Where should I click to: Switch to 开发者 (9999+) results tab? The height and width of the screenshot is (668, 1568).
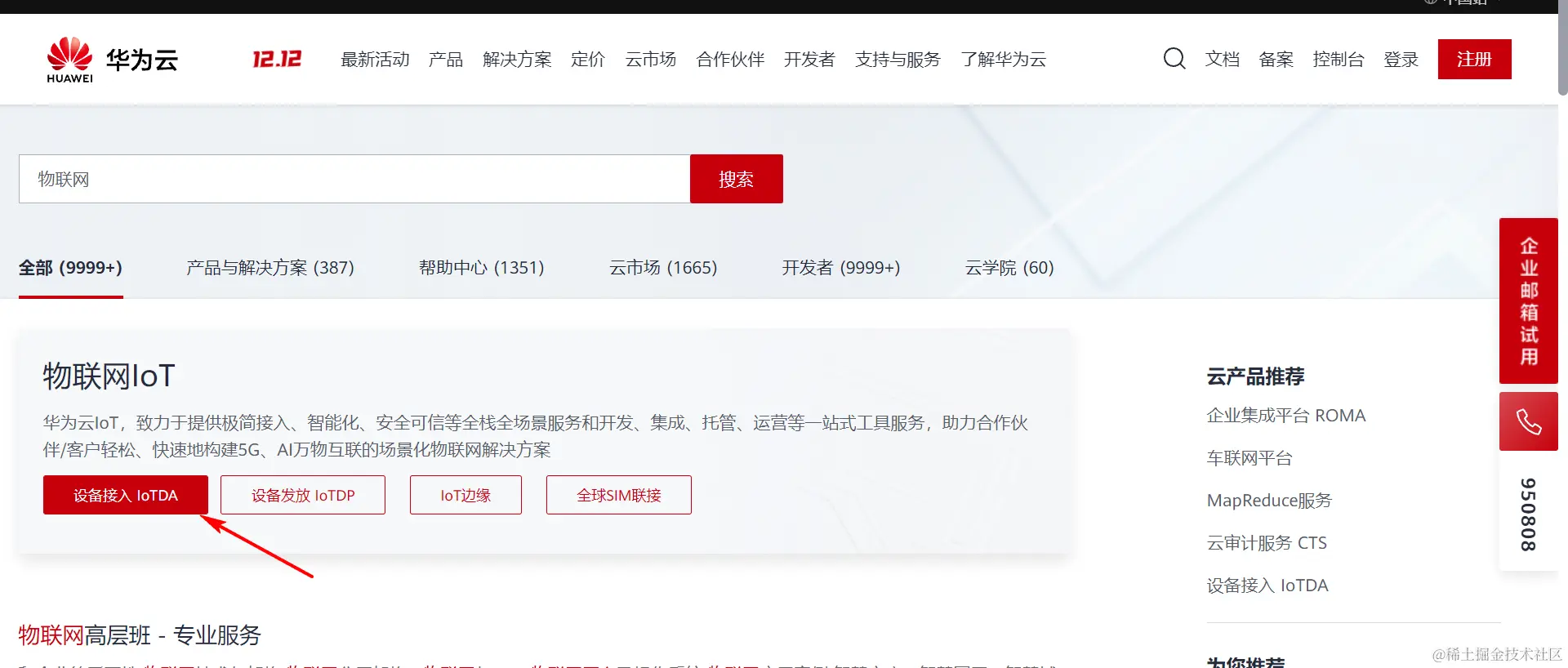841,268
